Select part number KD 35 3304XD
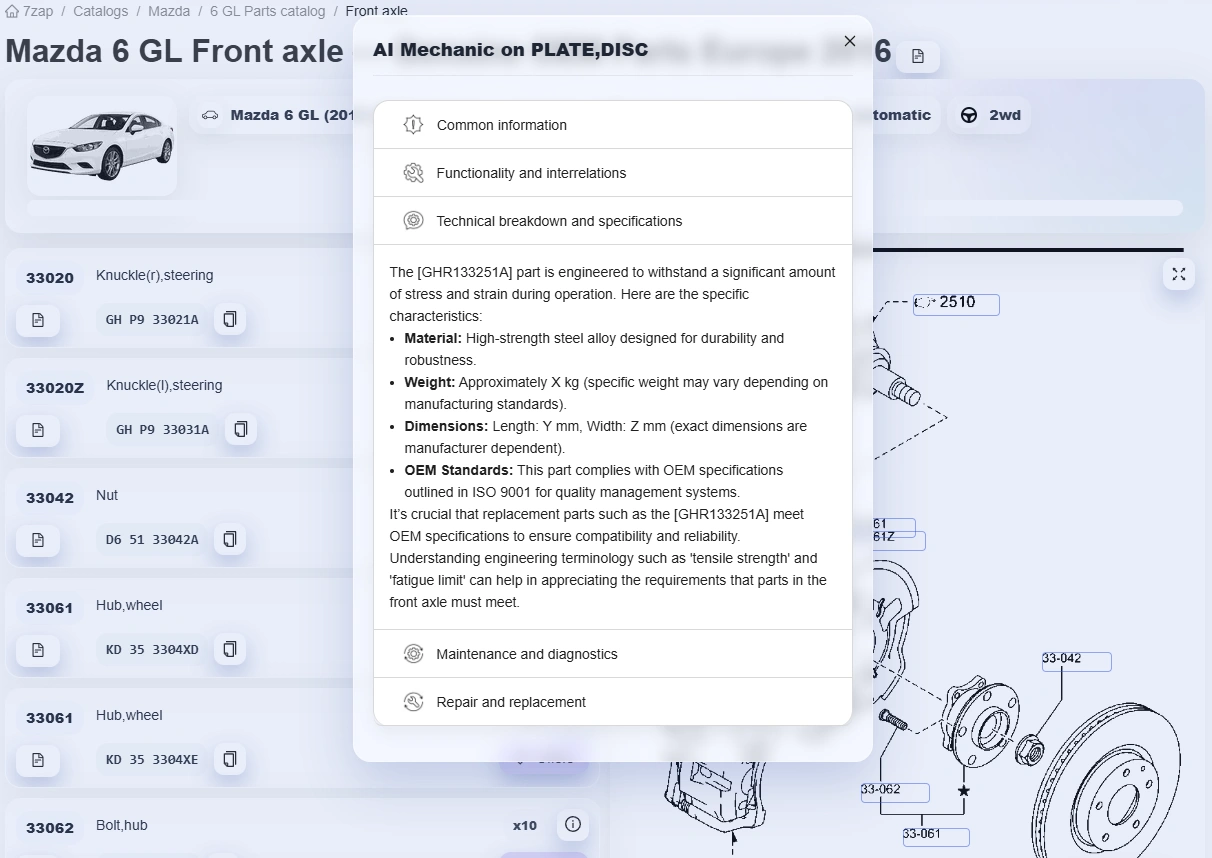The height and width of the screenshot is (858, 1212). (x=152, y=650)
